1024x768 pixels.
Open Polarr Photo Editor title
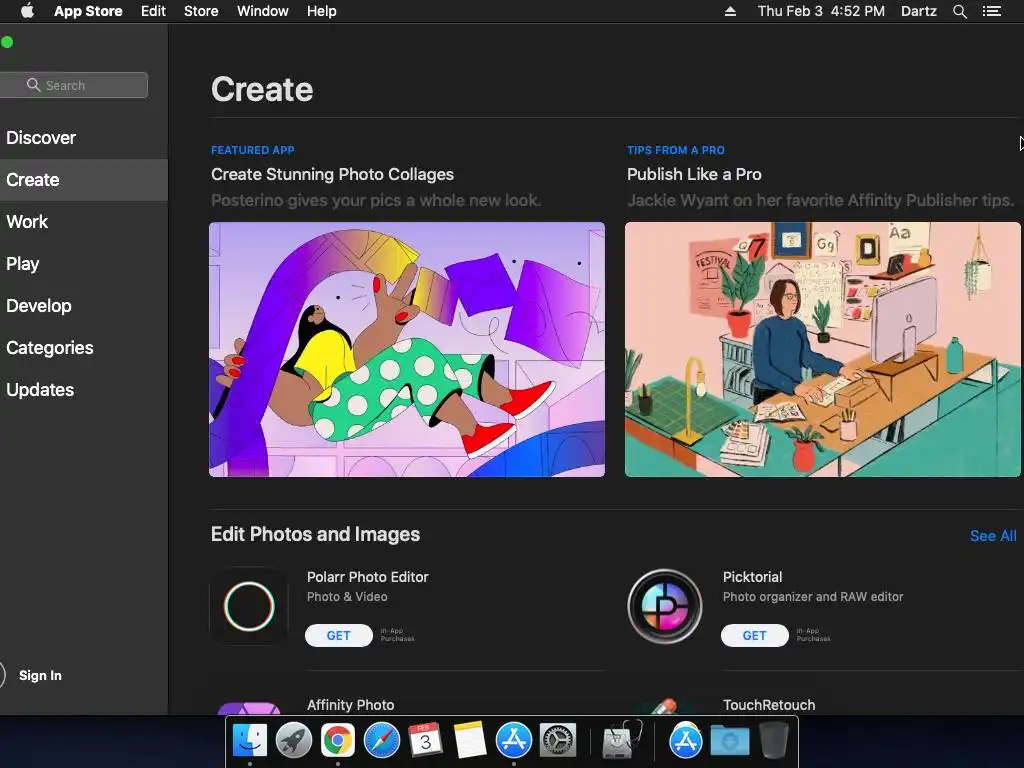tap(368, 577)
